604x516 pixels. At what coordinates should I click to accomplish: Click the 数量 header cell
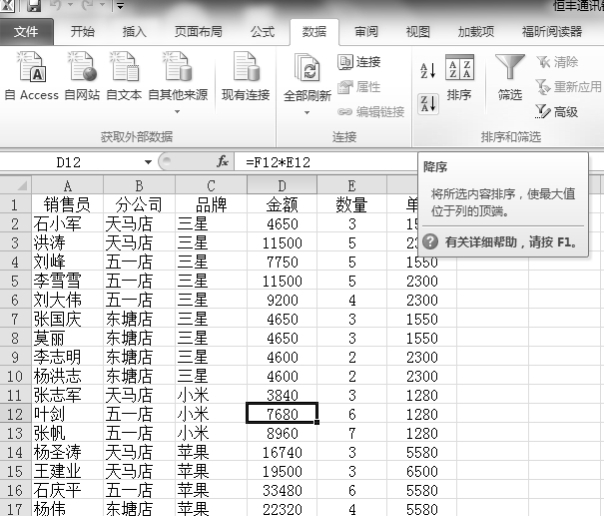coord(352,205)
